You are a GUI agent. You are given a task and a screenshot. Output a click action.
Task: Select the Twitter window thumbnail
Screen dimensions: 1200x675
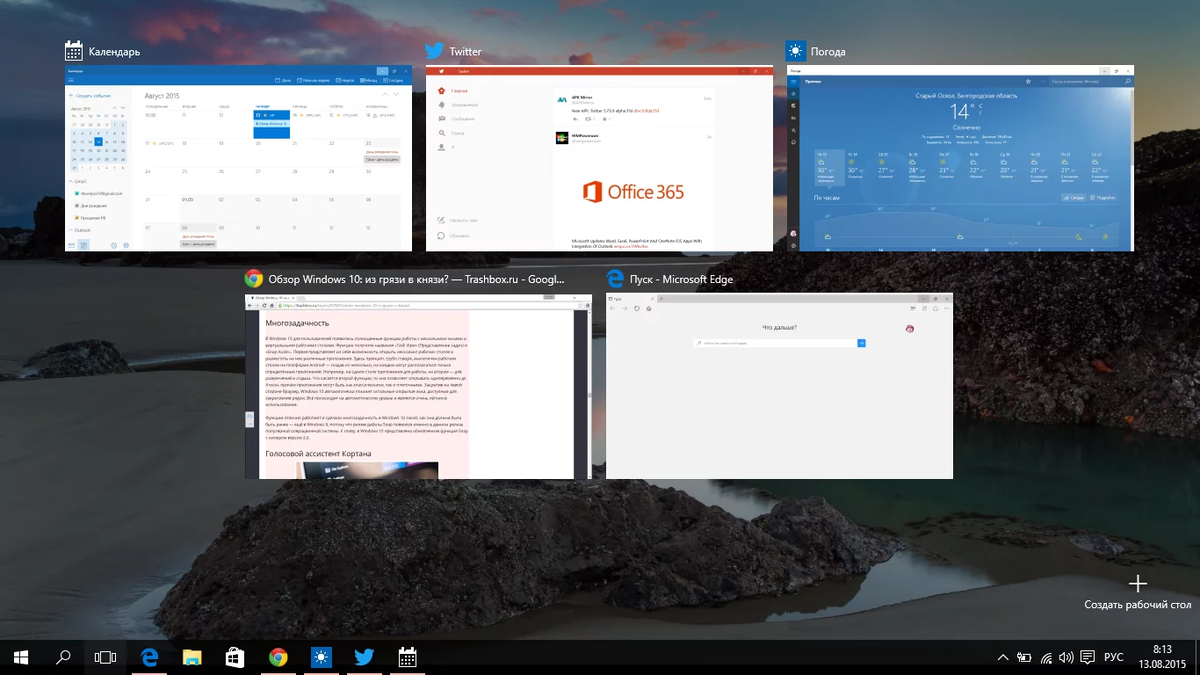tap(600, 158)
